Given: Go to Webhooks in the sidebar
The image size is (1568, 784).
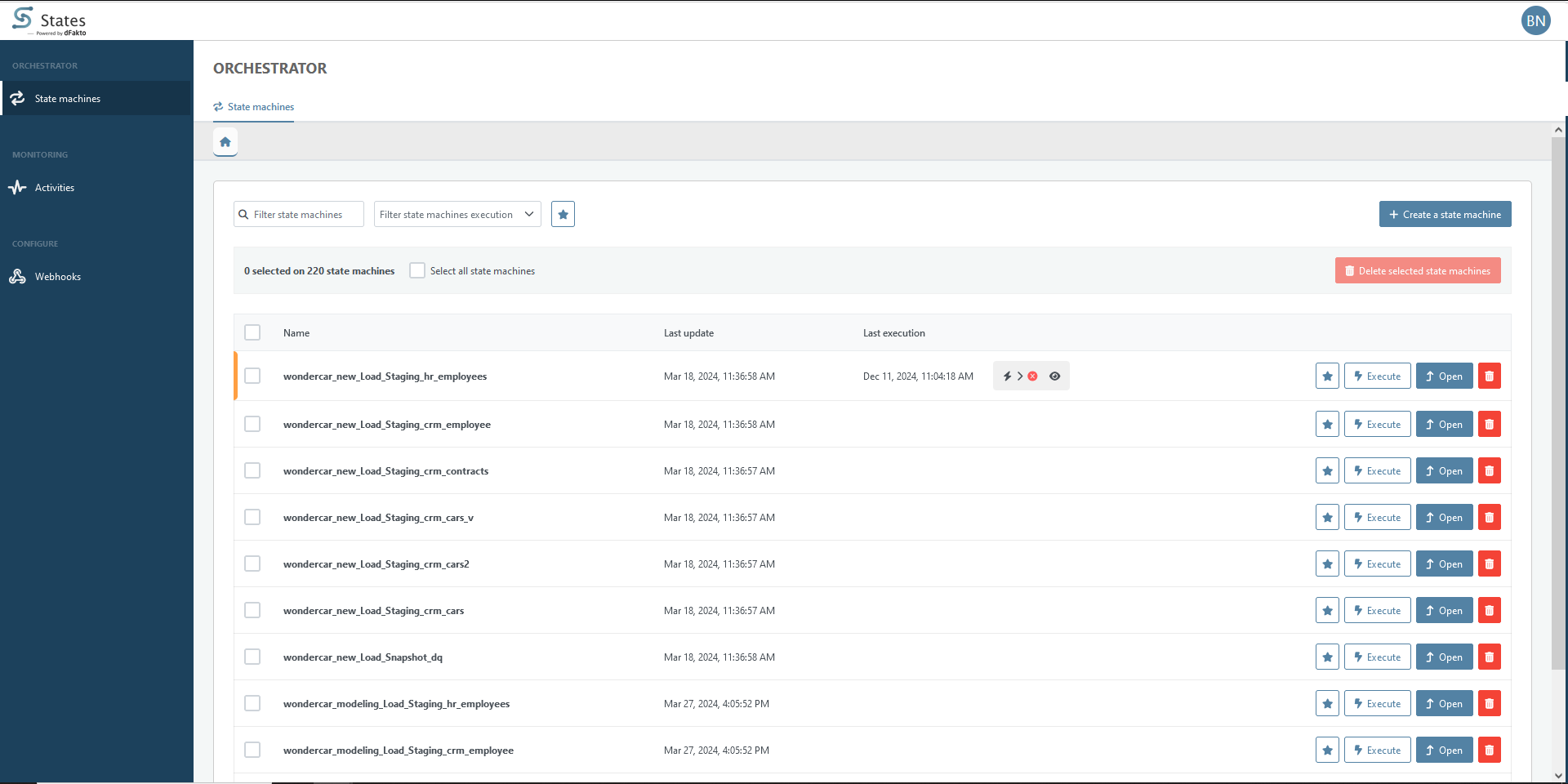Looking at the screenshot, I should [57, 277].
